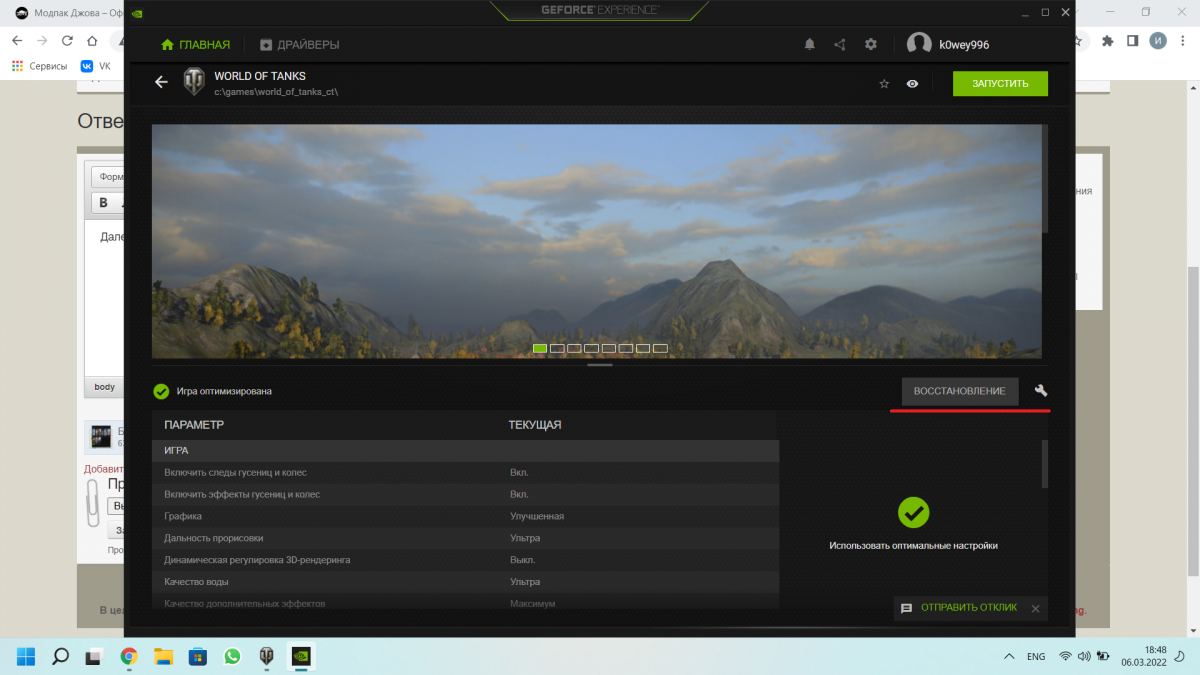Open Task View on taskbar
The image size is (1200, 675).
[x=94, y=656]
